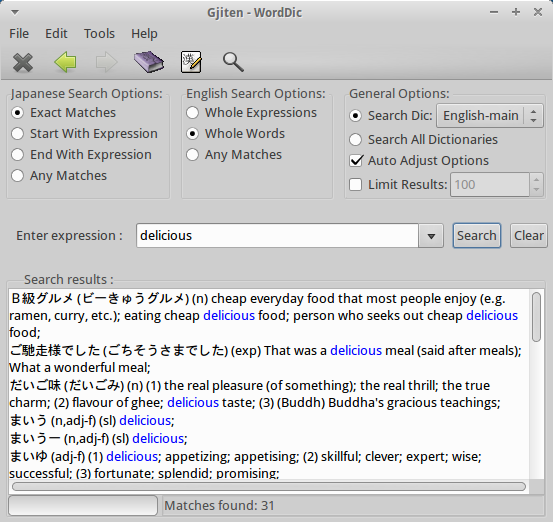Click the Search button

(x=476, y=236)
